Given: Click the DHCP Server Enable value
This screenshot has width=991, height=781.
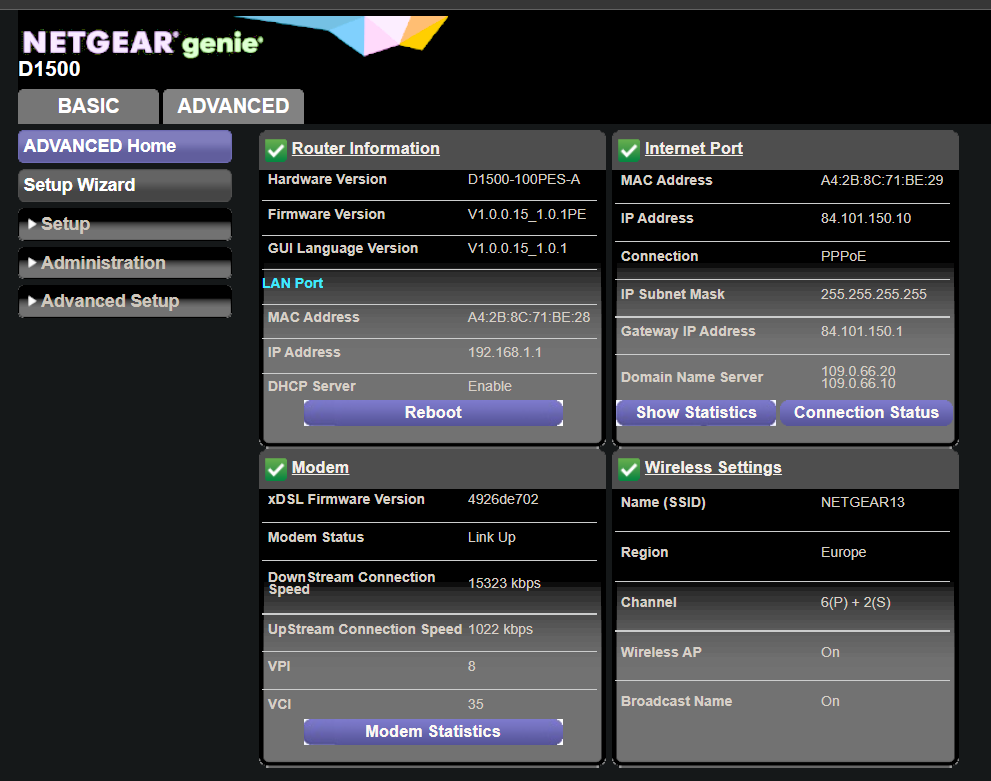Looking at the screenshot, I should 490,386.
